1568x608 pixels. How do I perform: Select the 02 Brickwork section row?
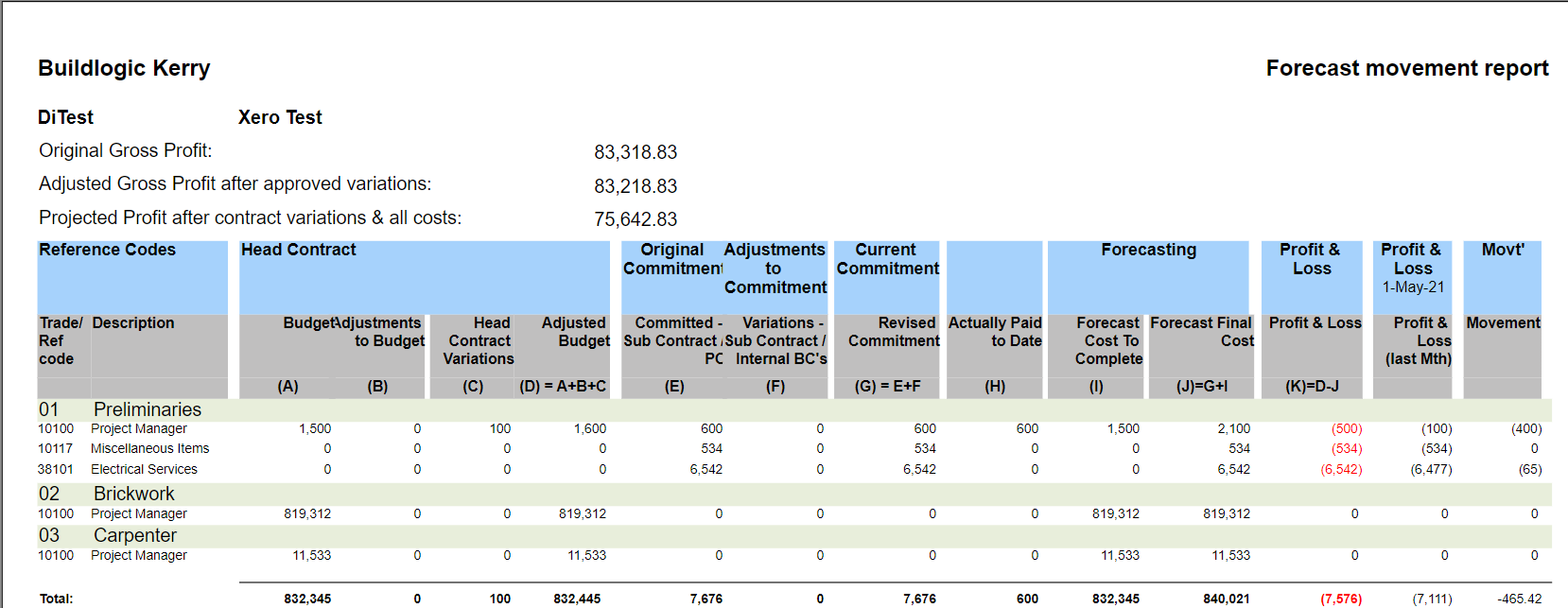click(794, 494)
